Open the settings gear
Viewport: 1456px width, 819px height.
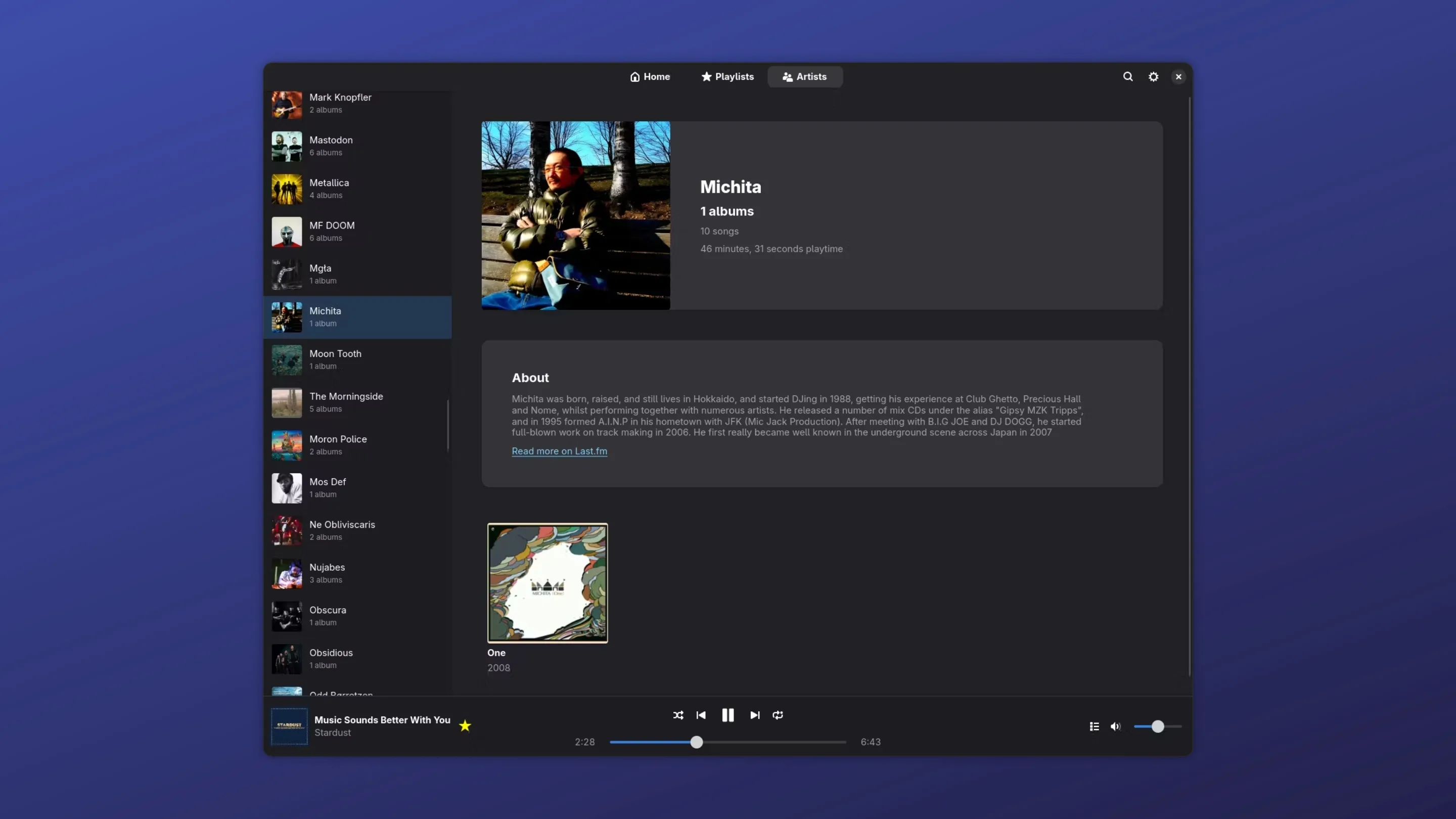(x=1154, y=76)
